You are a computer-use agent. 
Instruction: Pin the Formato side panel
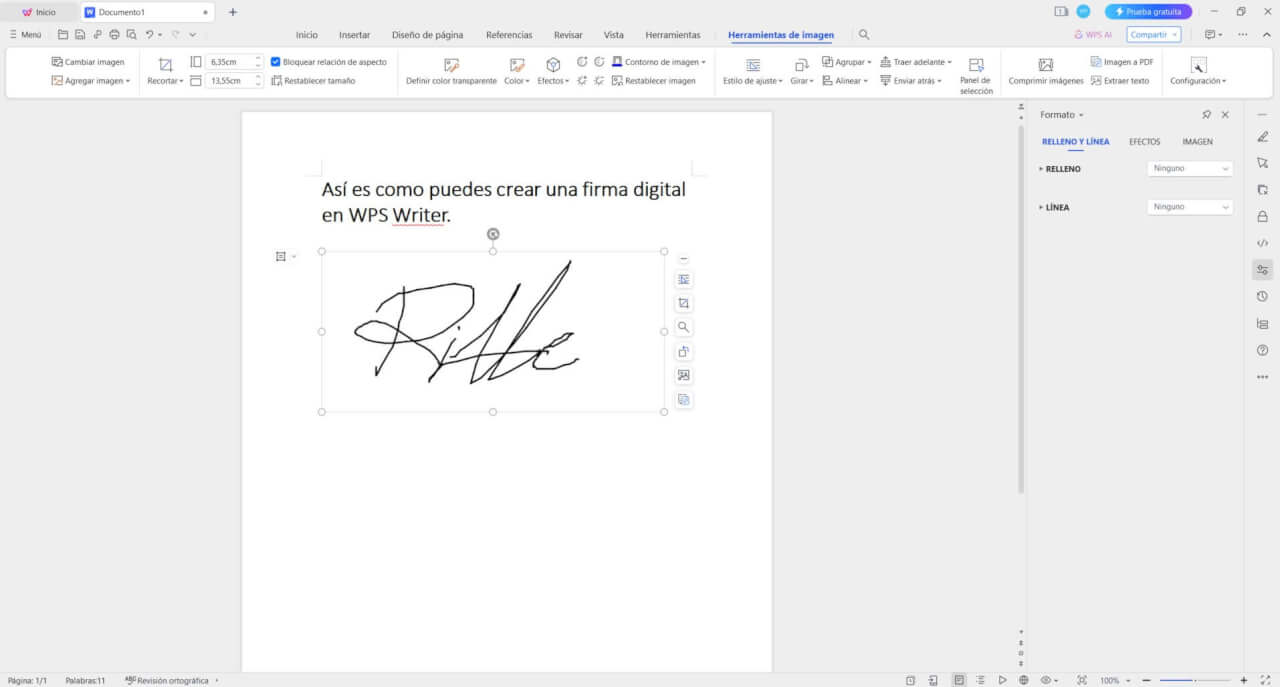(1206, 115)
